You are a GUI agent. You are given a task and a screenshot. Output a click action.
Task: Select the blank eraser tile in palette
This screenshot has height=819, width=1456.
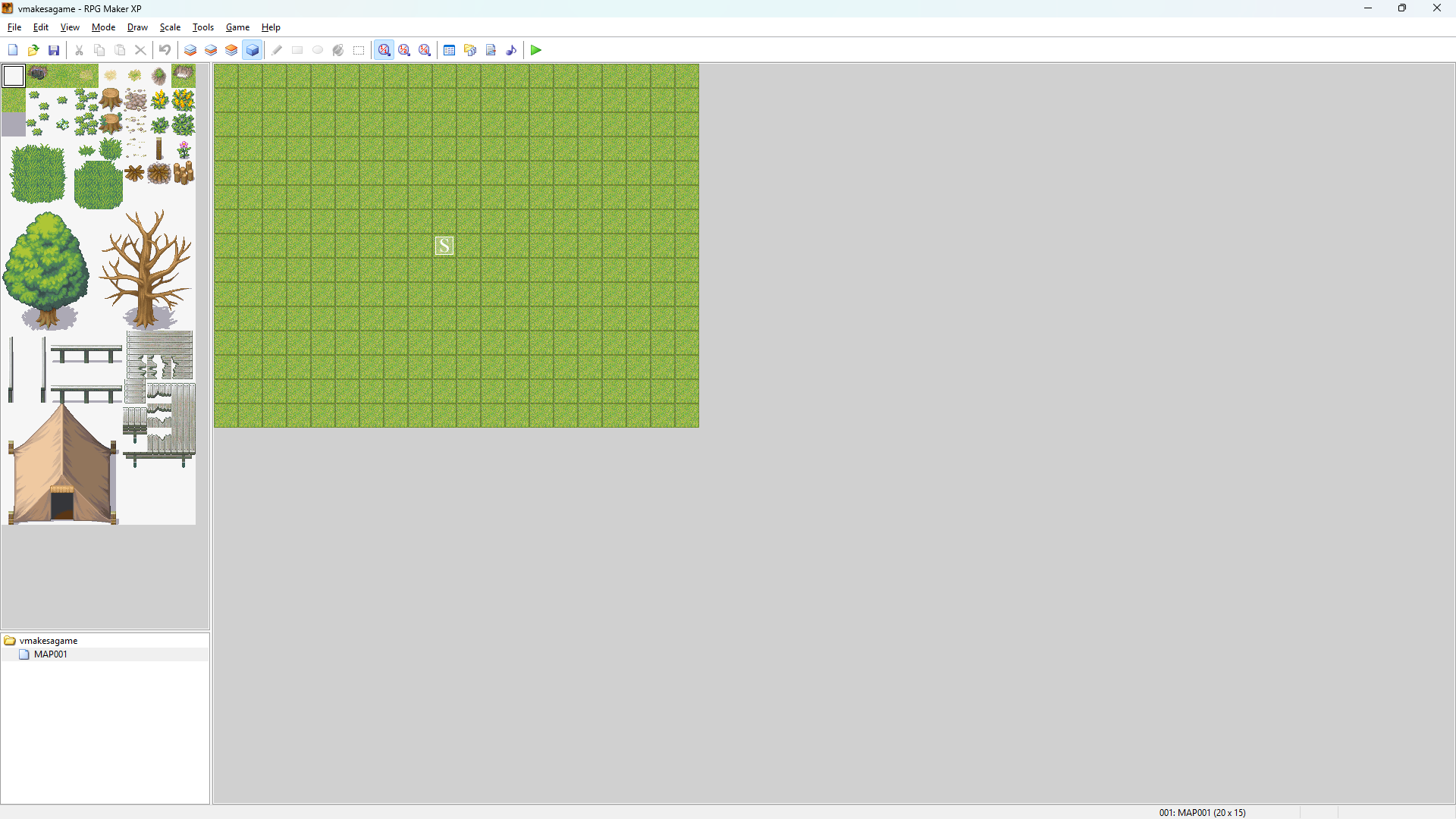(14, 76)
